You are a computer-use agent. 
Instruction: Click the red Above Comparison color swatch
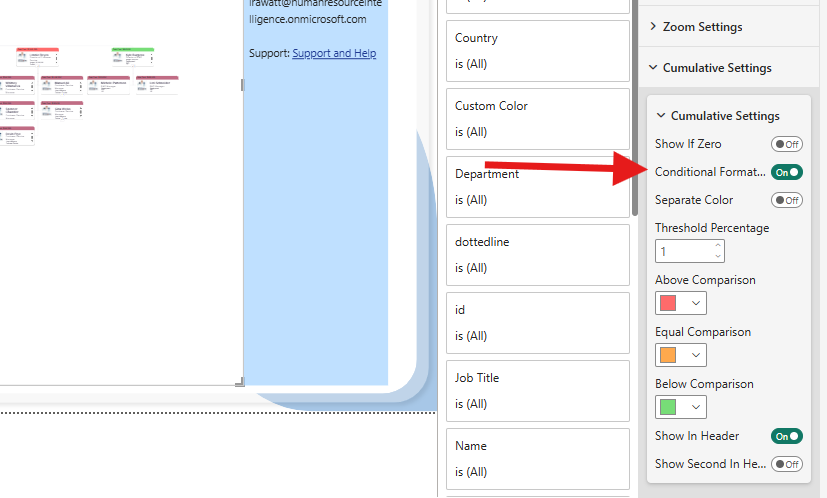668,303
